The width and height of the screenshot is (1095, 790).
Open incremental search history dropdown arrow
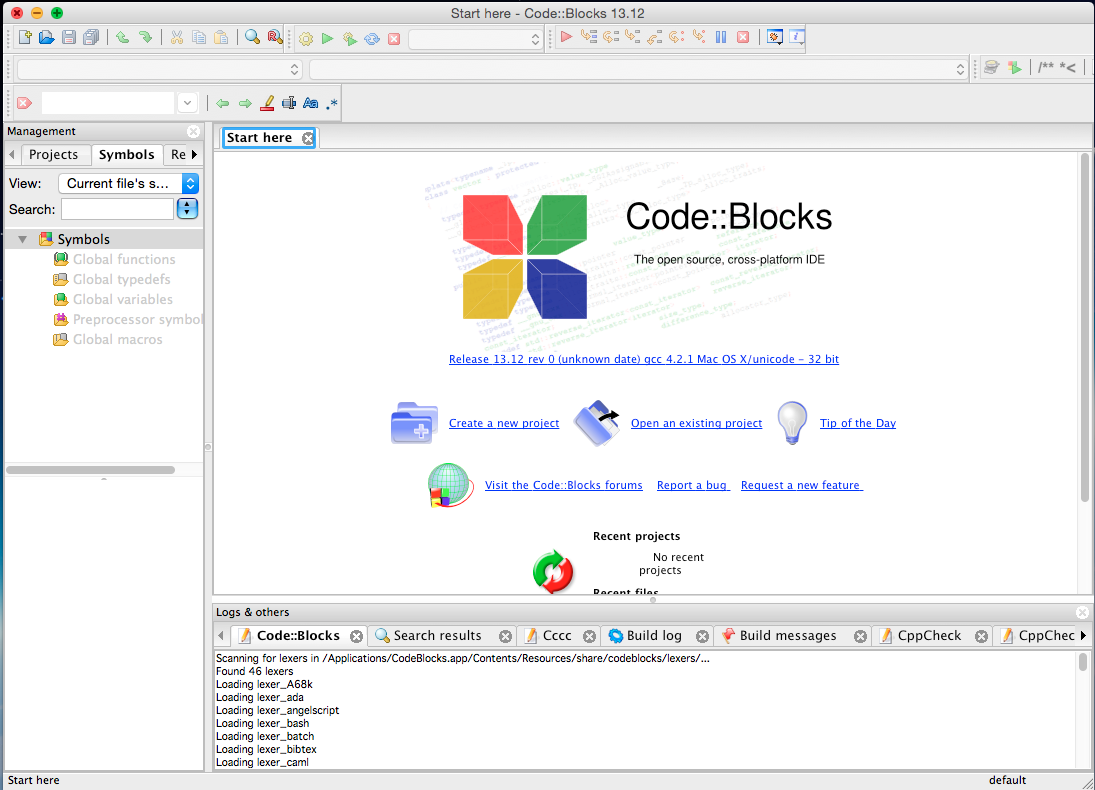187,103
